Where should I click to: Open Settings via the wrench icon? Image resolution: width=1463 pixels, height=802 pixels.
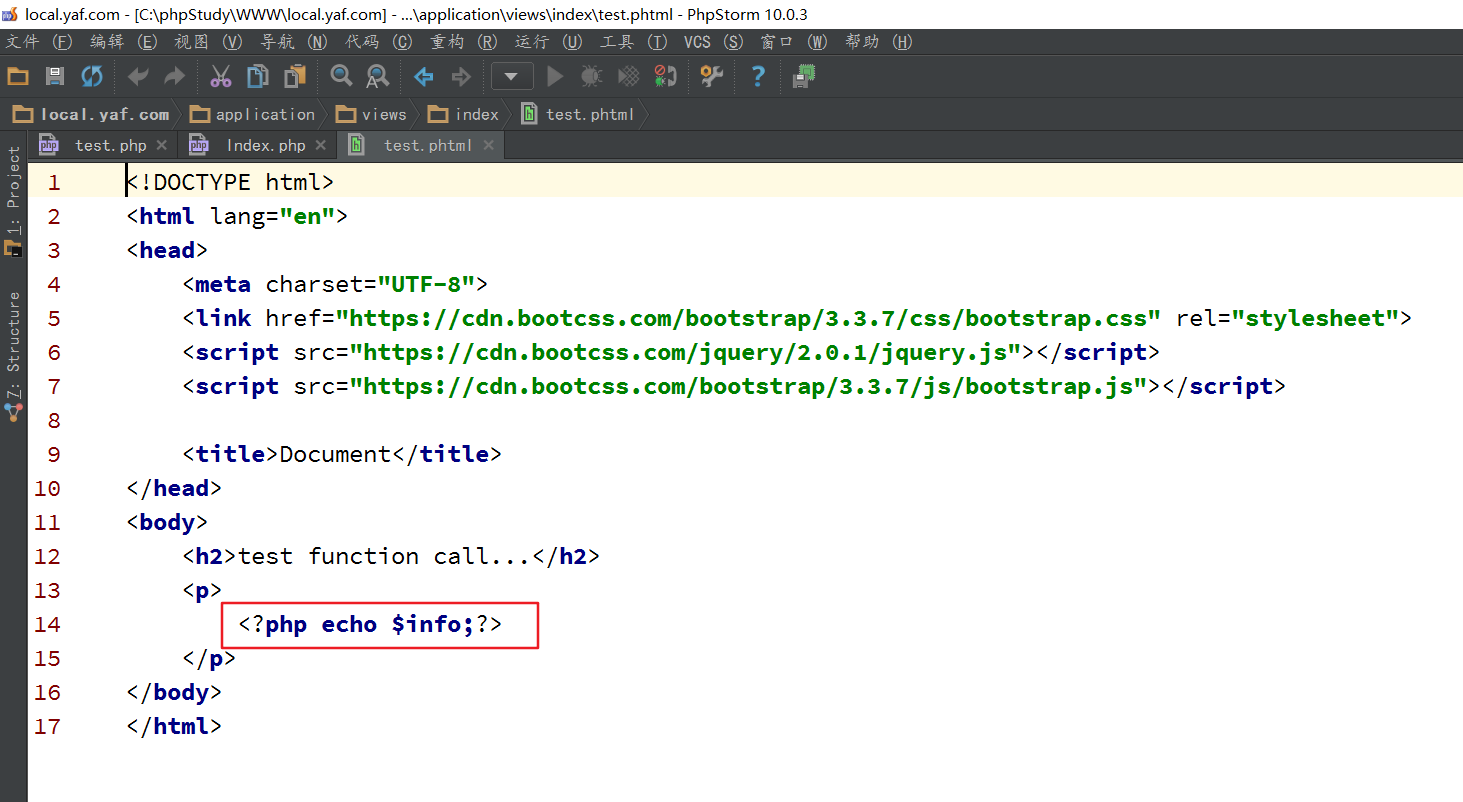pos(711,76)
